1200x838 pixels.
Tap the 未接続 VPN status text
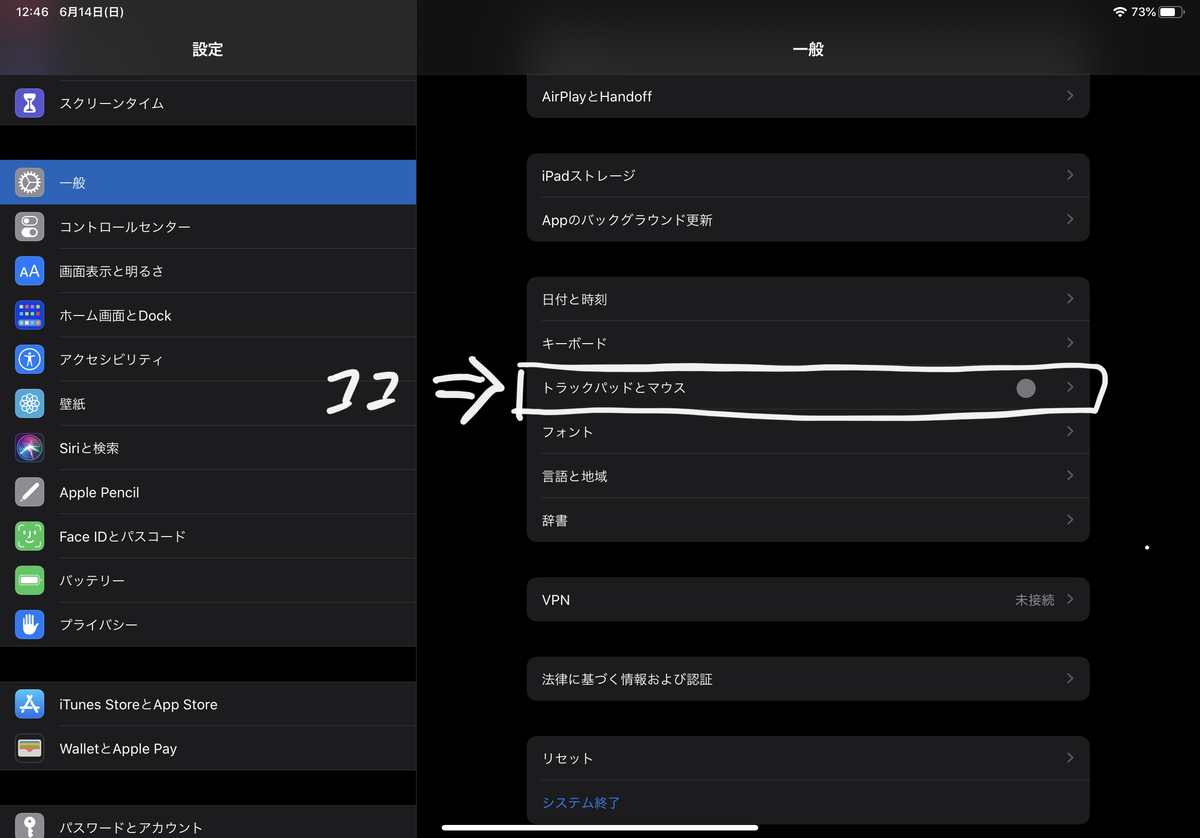point(1034,600)
